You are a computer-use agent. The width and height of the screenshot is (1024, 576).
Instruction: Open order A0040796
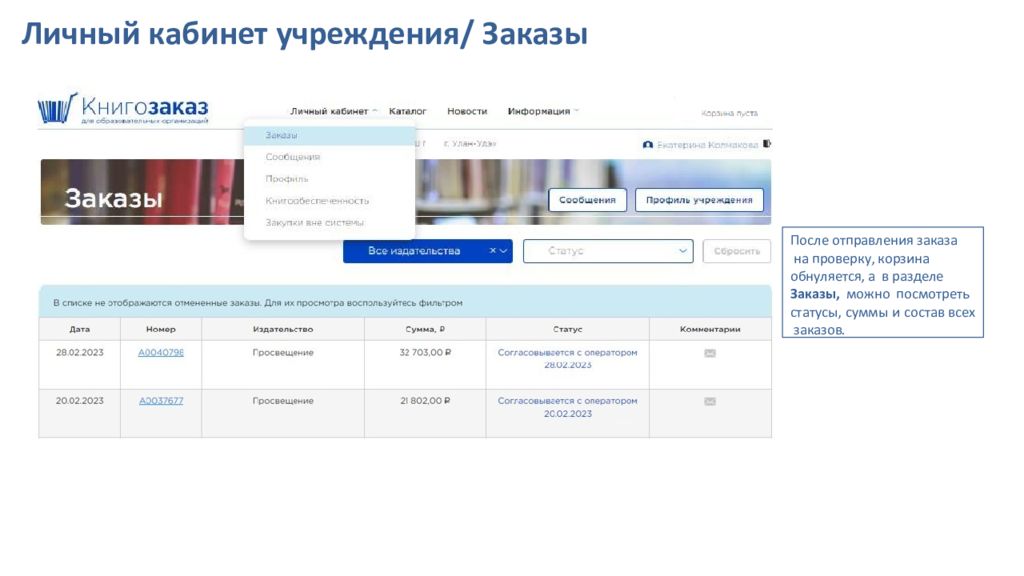pyautogui.click(x=161, y=353)
